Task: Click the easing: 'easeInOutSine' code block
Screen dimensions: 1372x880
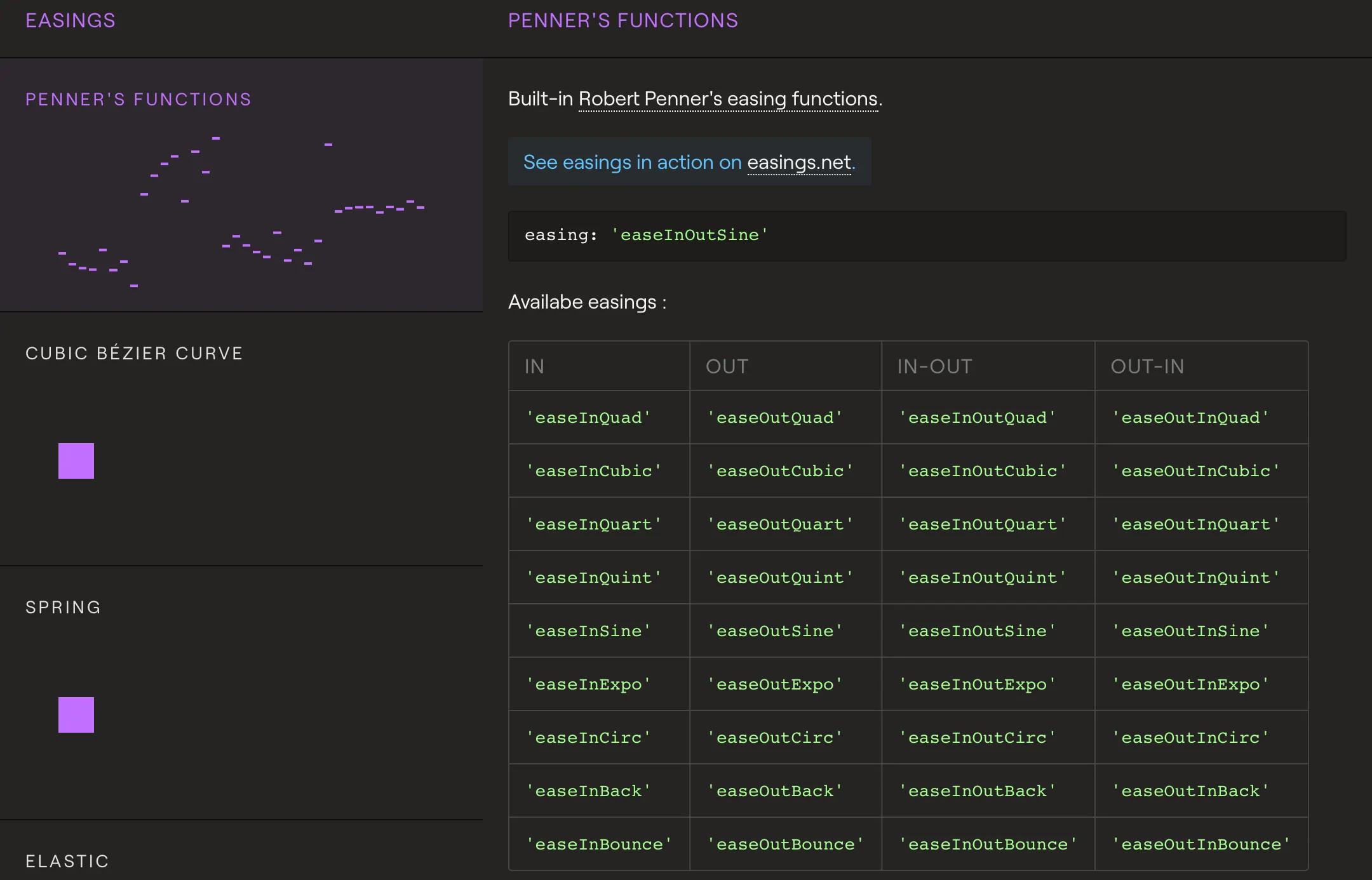Action: [927, 236]
